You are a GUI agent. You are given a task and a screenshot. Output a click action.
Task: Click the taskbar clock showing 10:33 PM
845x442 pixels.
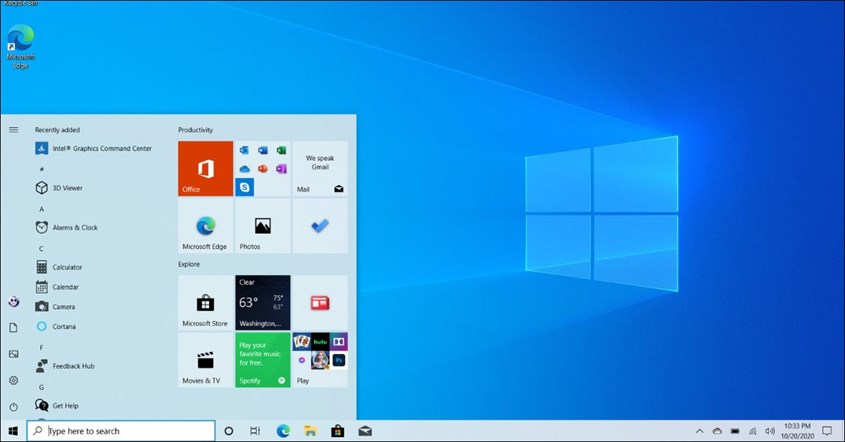click(x=798, y=431)
